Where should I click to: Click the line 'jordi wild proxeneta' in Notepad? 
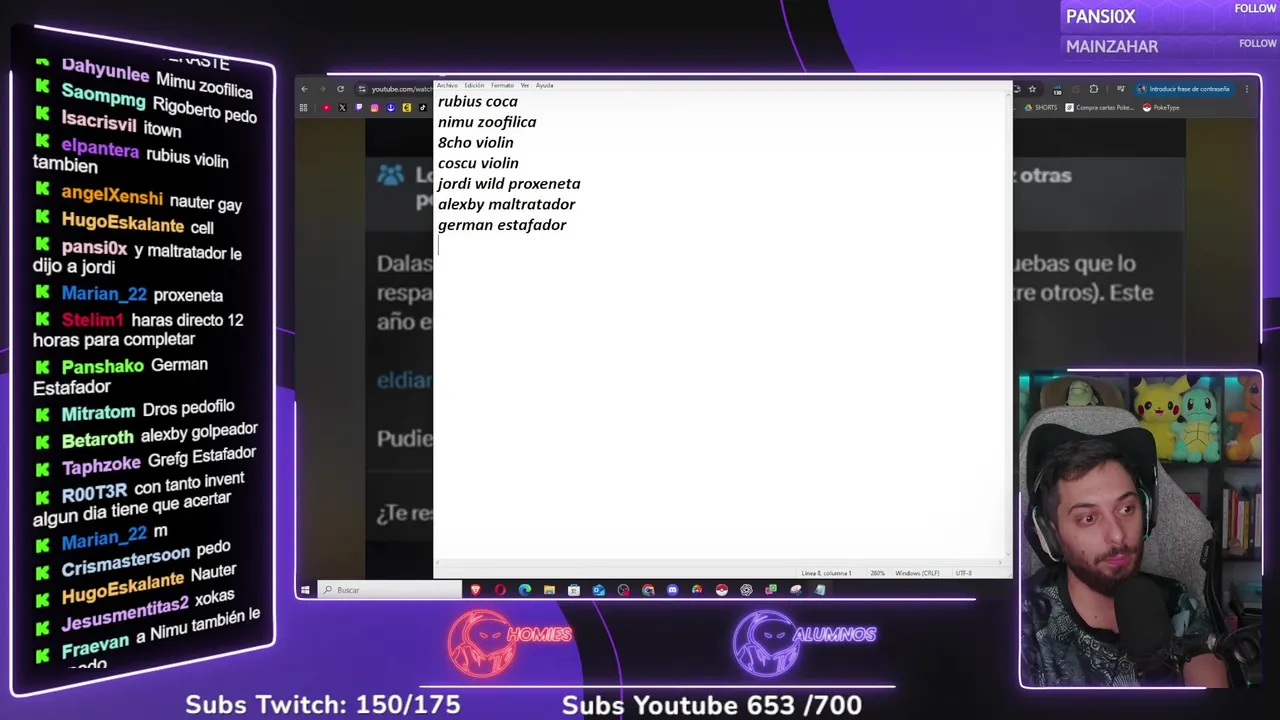pos(509,184)
